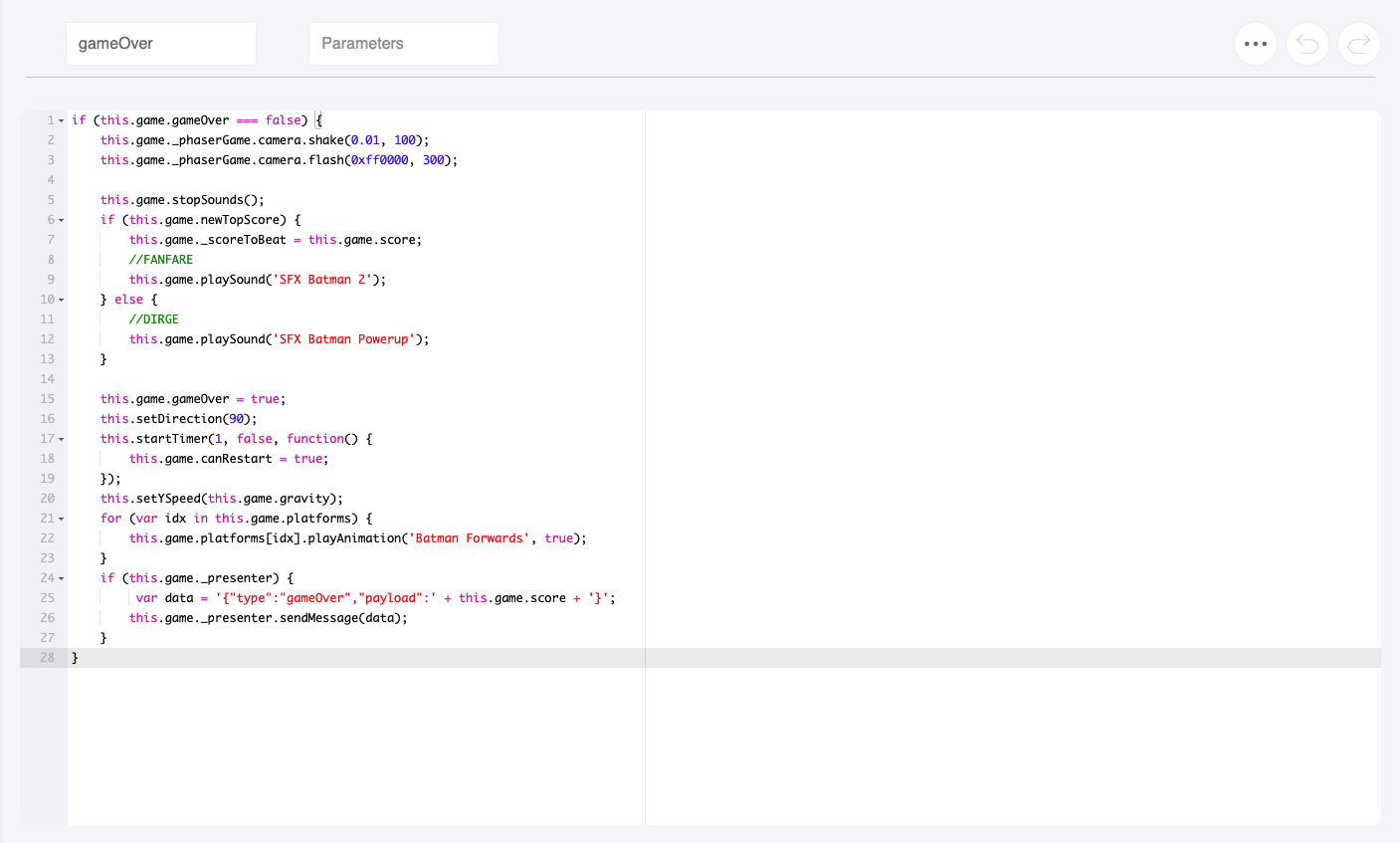Screen dimensions: 1400x843
Task: Click the gameOver = true statement on line 15
Action: 193,399
